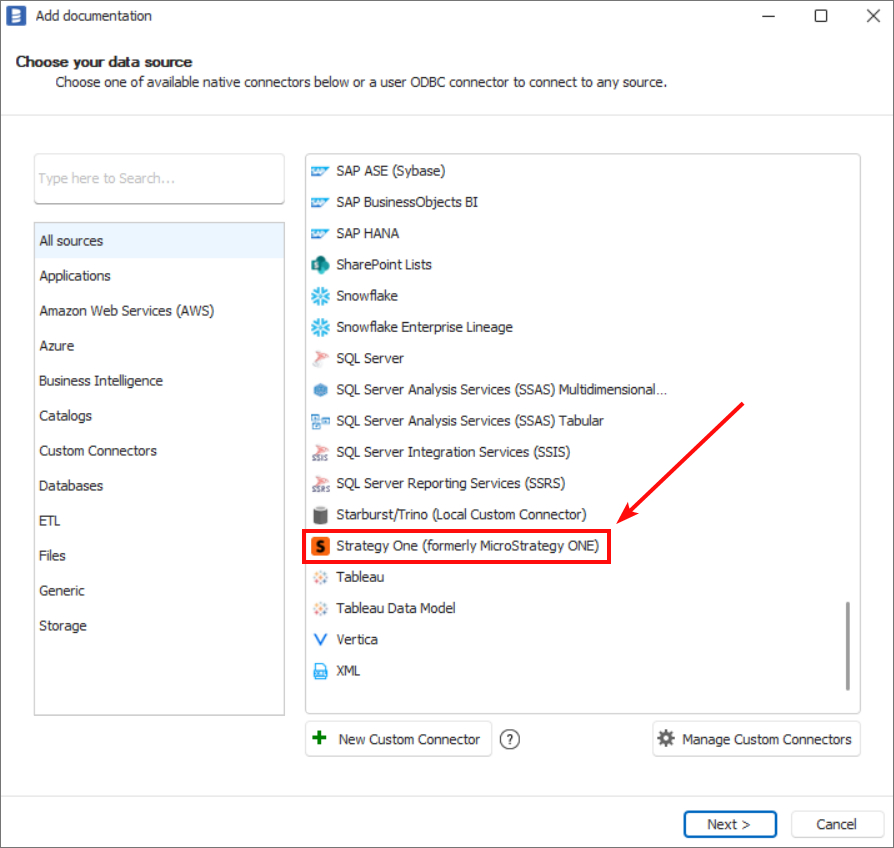Select Custom Connectors category
This screenshot has width=894, height=848.
(159, 451)
